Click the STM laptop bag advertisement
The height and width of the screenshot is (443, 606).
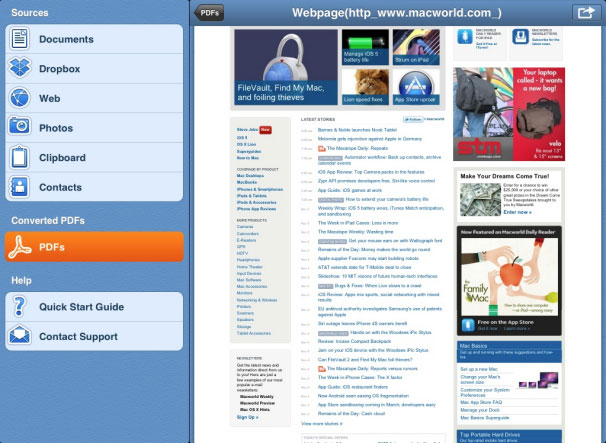coord(509,114)
